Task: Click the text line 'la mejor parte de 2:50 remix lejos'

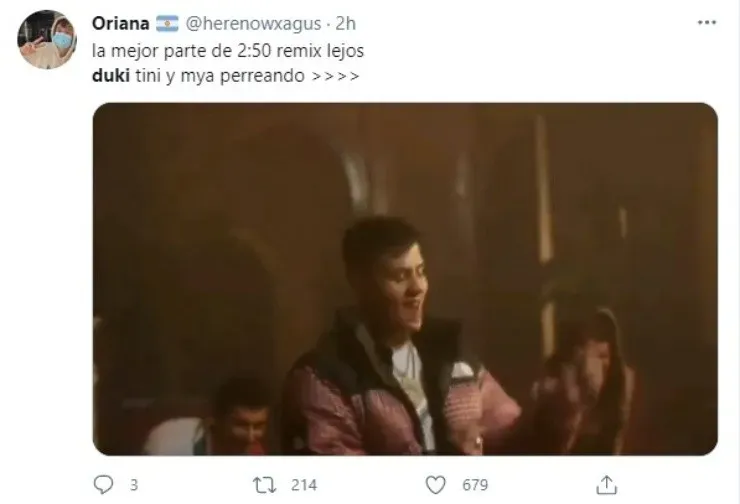Action: tap(228, 51)
